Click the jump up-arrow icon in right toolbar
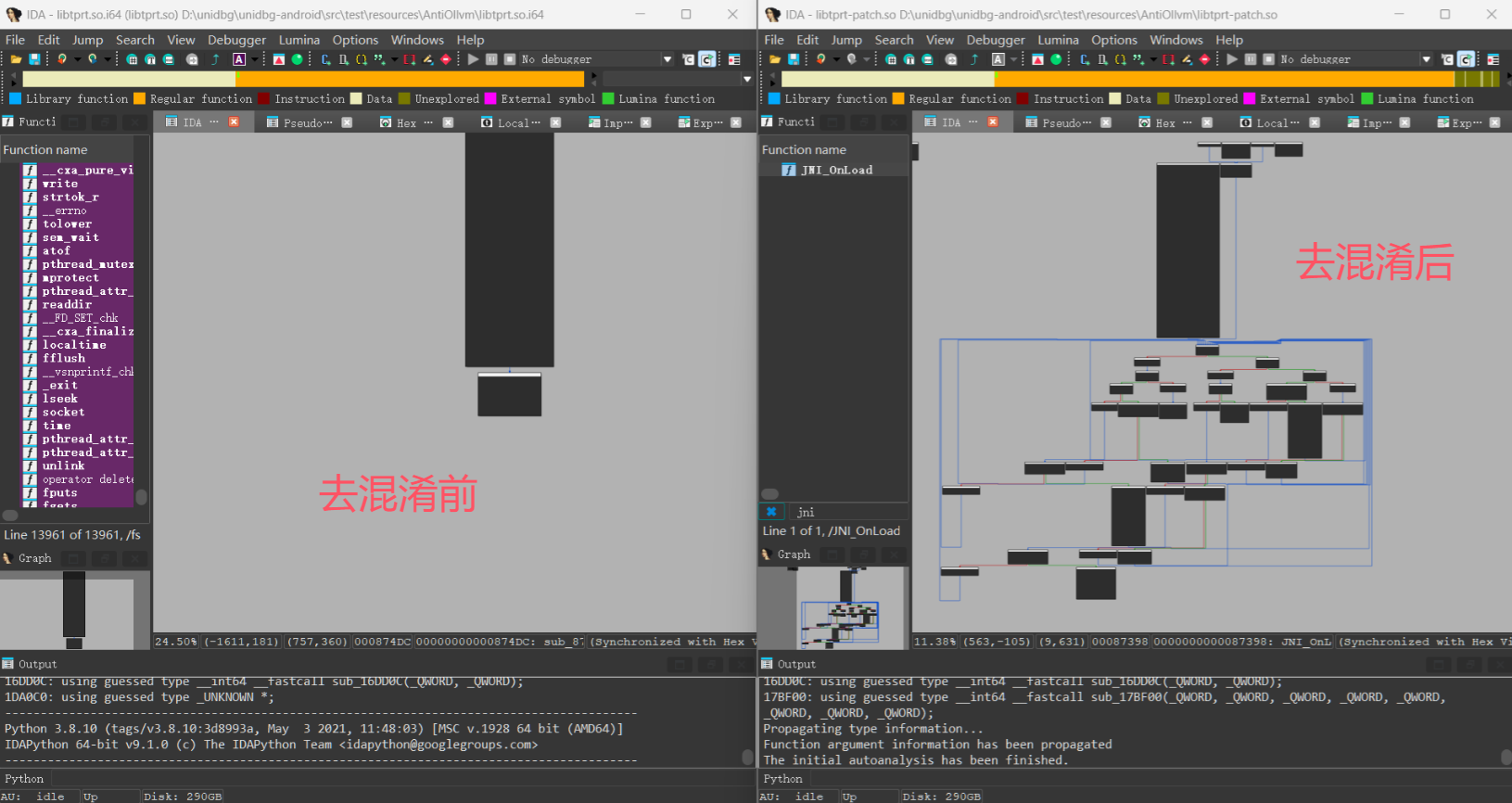The image size is (1512, 803). click(x=974, y=59)
